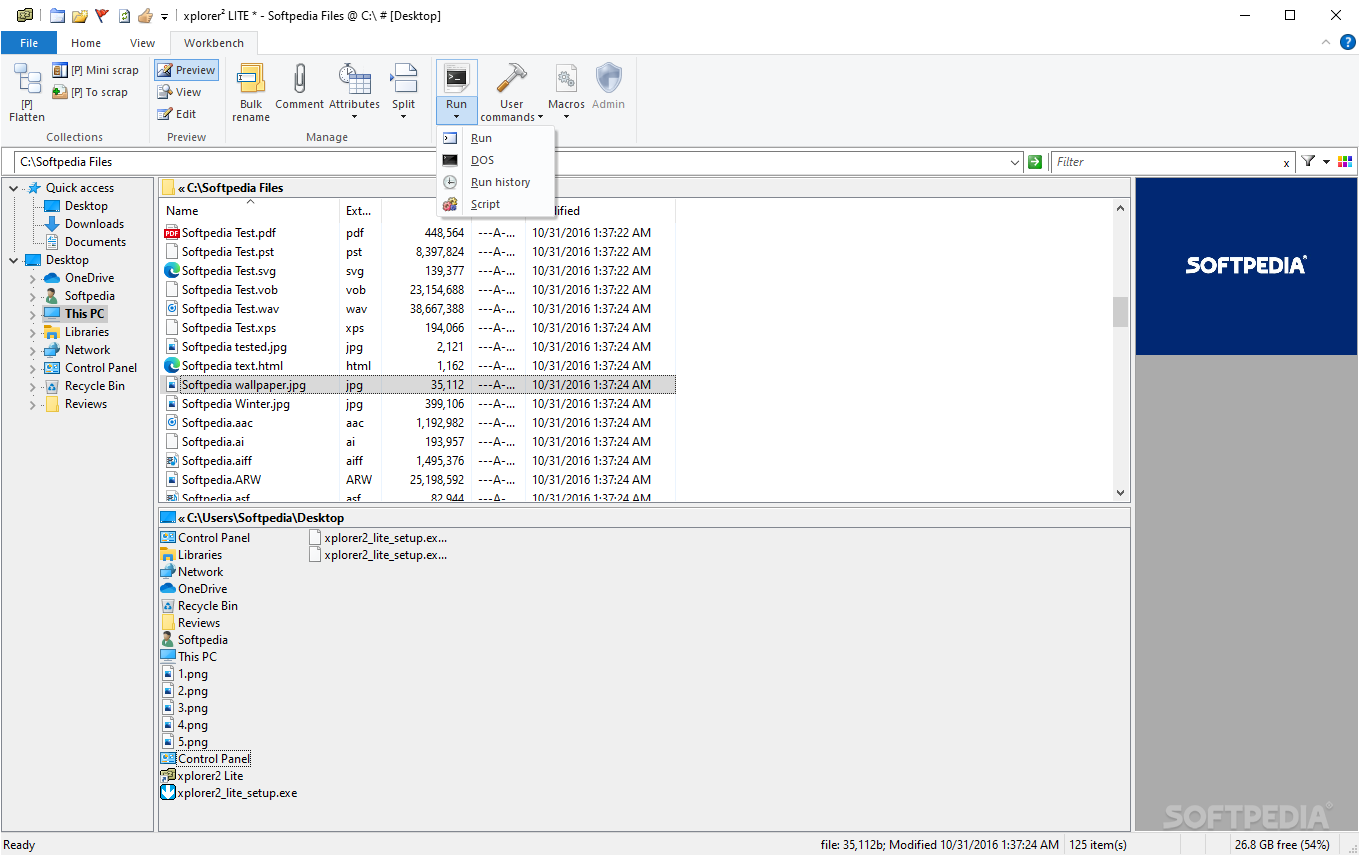Switch to the Home ribbon tab
This screenshot has height=856, width=1360.
point(86,43)
